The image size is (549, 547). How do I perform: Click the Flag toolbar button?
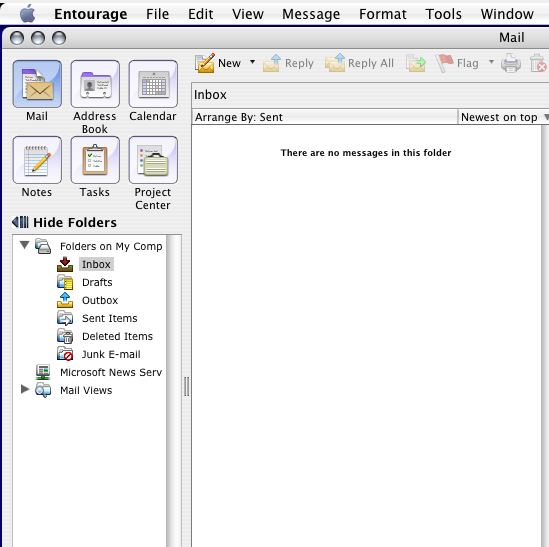coord(457,63)
